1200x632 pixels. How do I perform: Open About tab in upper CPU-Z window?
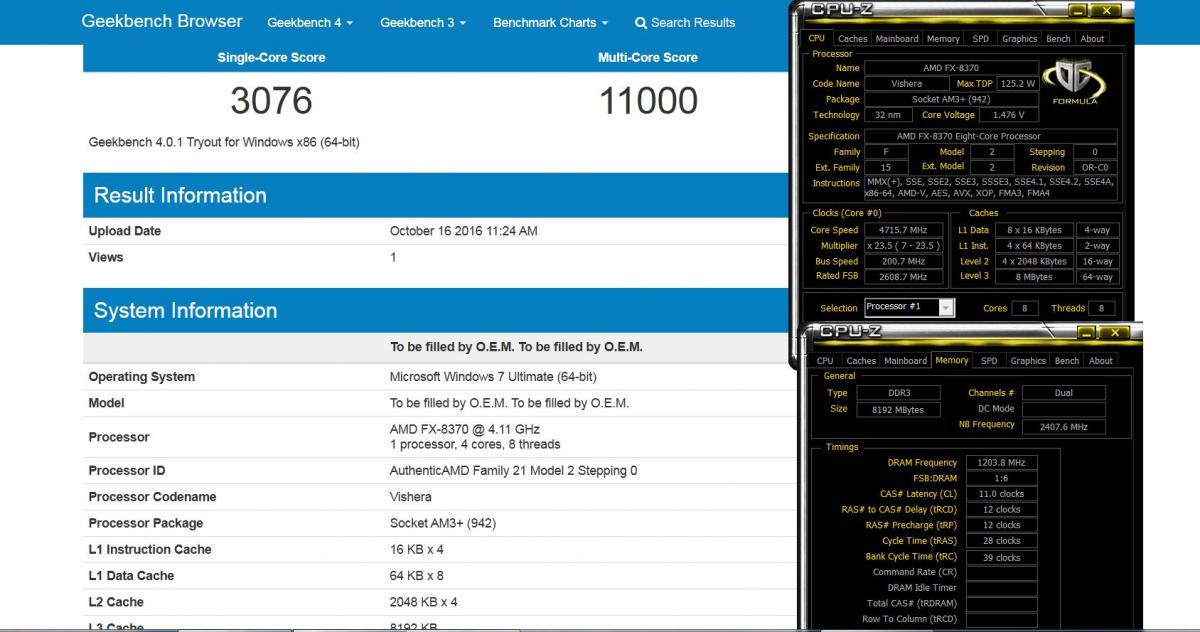1093,39
